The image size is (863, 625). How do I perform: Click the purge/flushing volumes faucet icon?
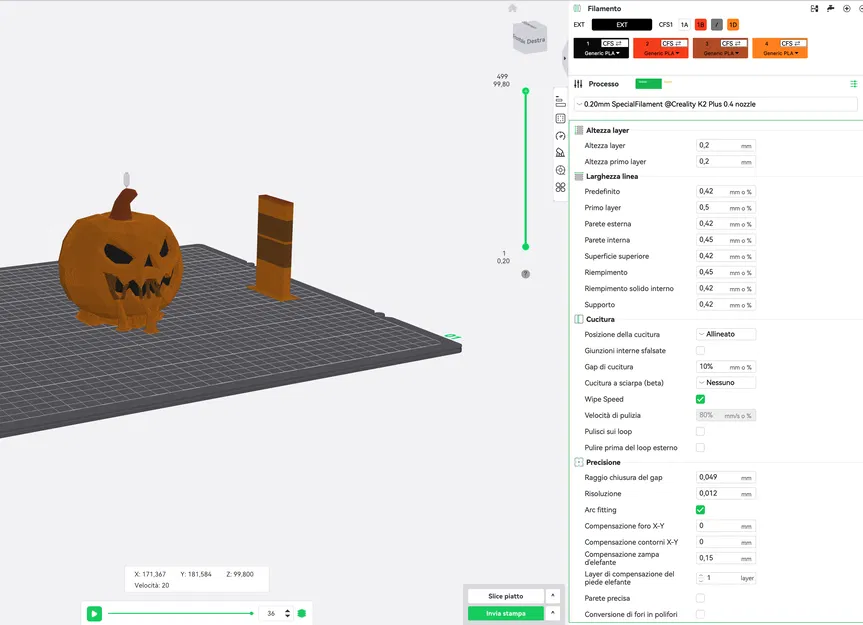tap(831, 8)
